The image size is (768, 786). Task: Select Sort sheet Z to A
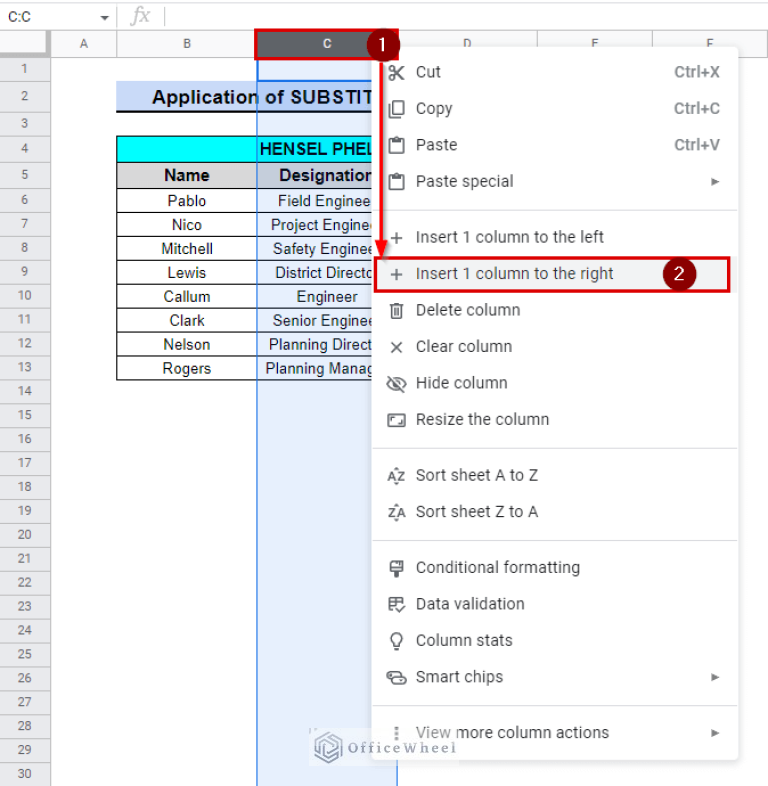555,512
